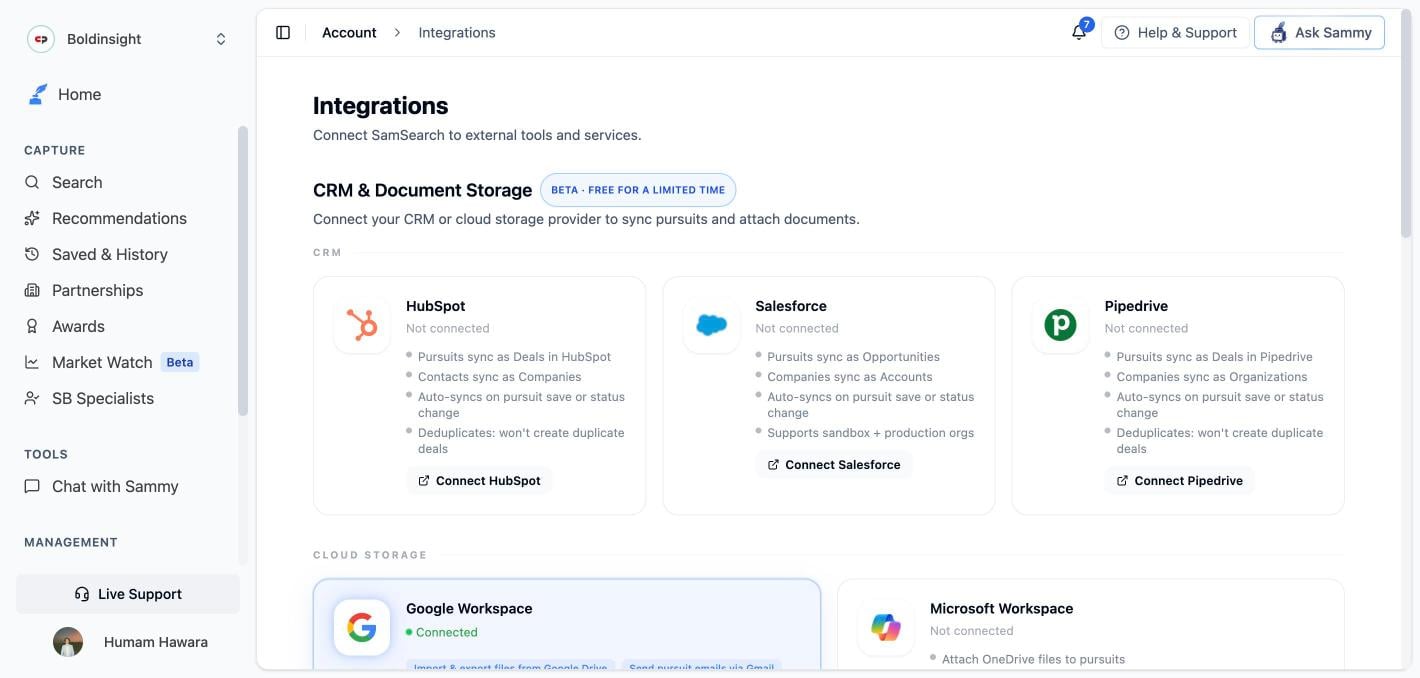
Task: Click the Ask Sammy button
Action: [1320, 33]
